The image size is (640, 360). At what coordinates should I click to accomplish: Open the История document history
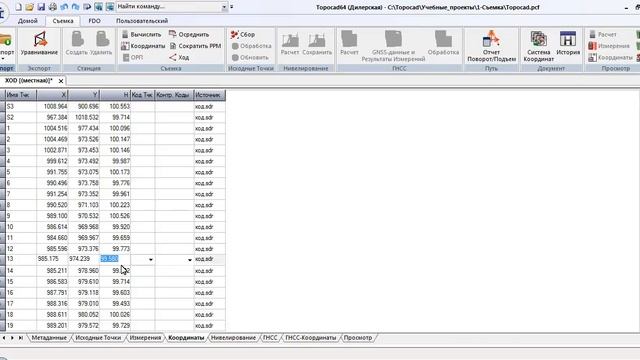[568, 43]
